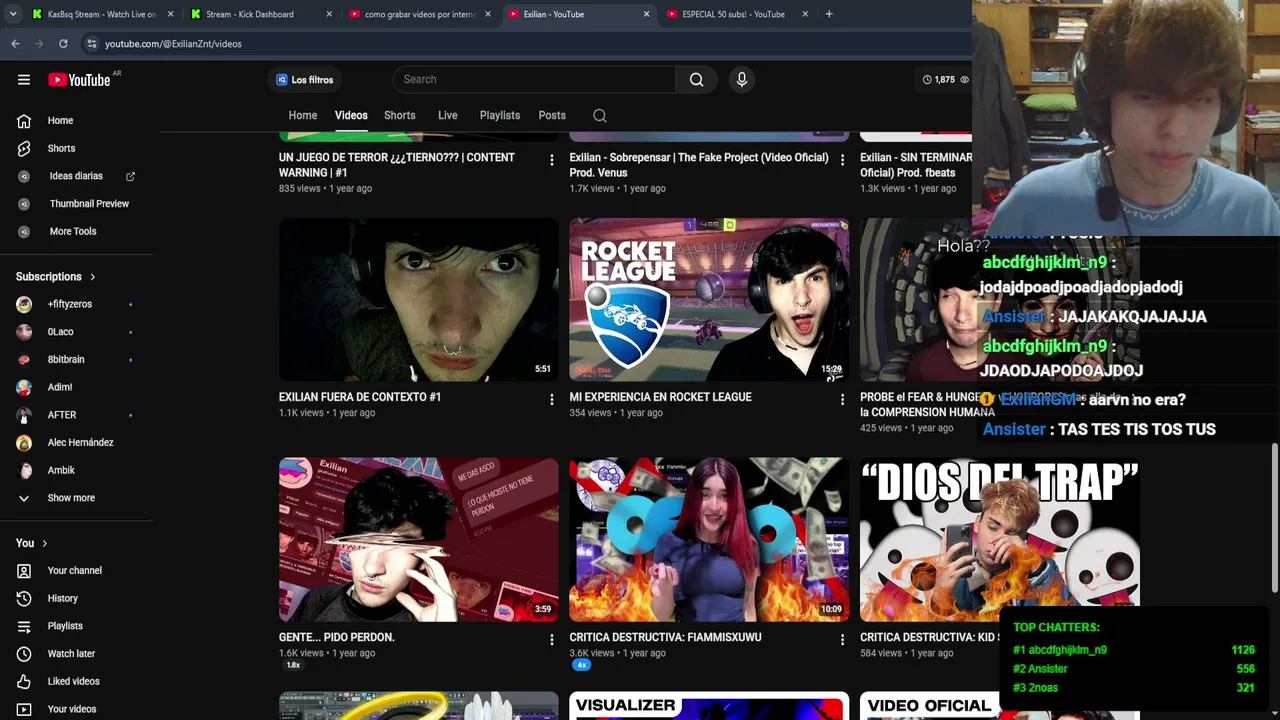Click the page vertical scrollbar thumb

pos(1274,518)
